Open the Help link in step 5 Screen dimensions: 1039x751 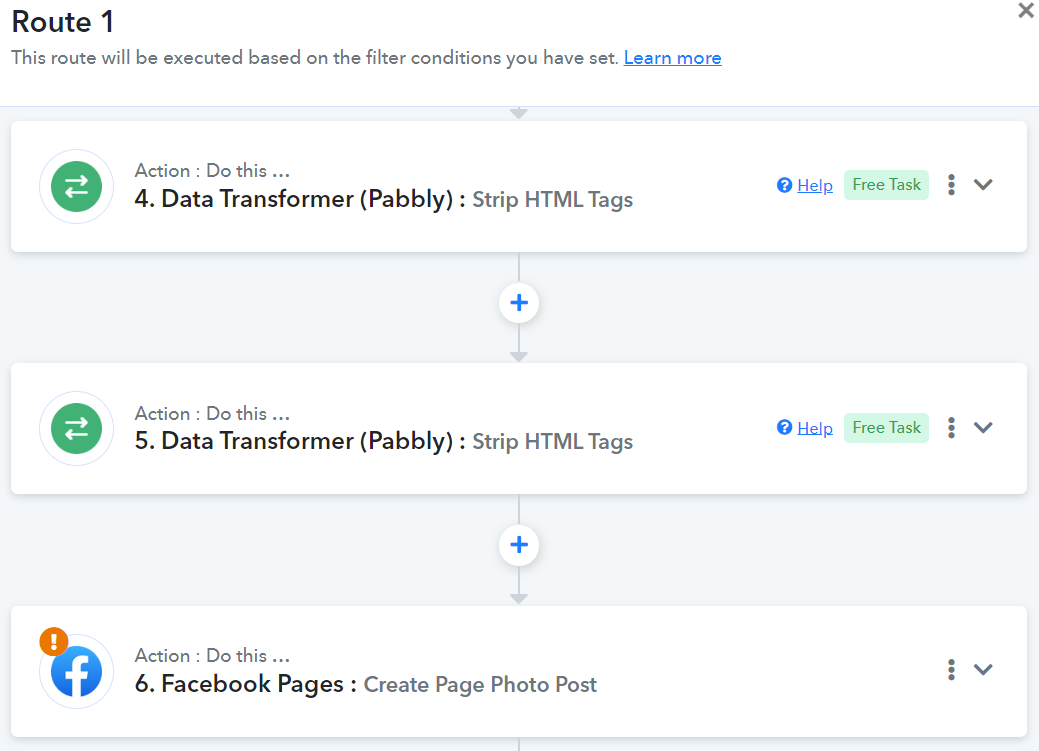click(x=815, y=428)
